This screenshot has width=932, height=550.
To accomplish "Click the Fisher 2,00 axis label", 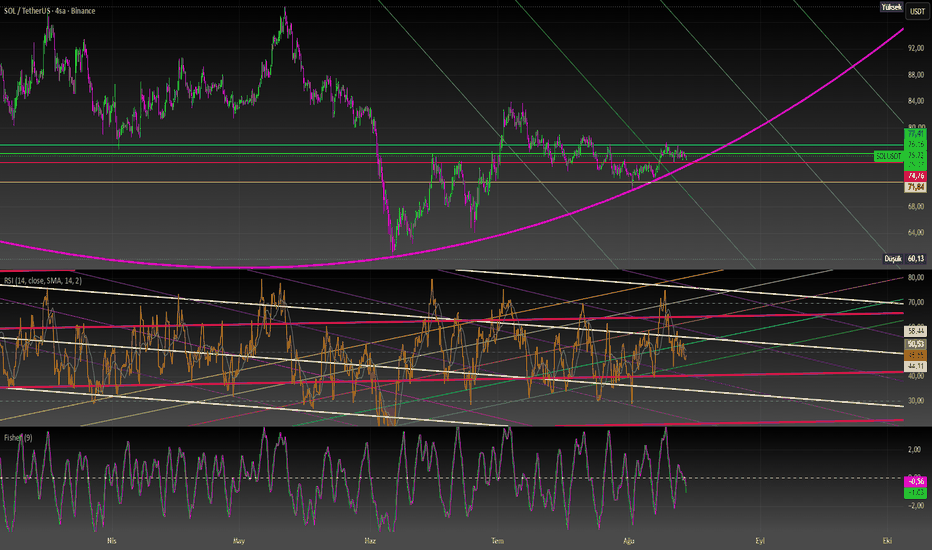I will point(915,450).
